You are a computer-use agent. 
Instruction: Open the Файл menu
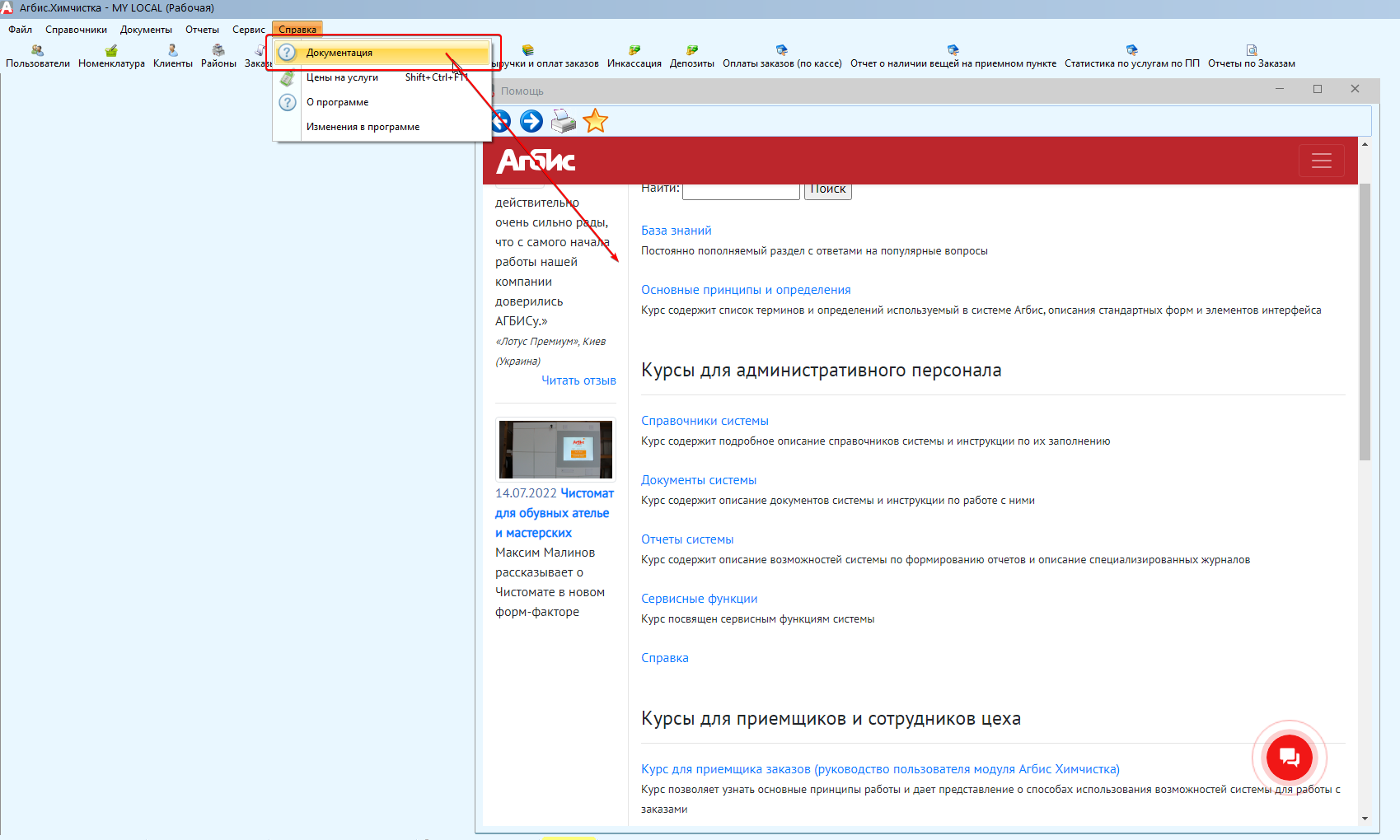[21, 30]
